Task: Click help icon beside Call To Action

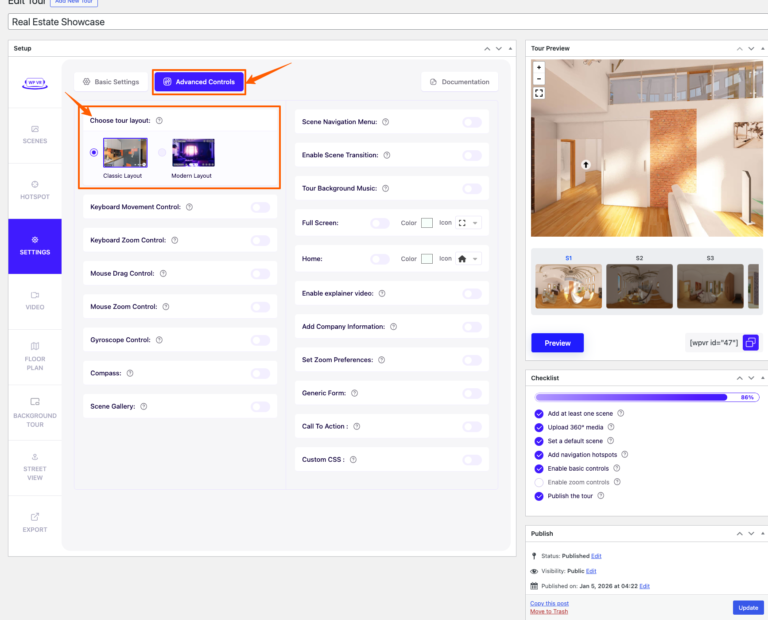Action: tap(357, 427)
